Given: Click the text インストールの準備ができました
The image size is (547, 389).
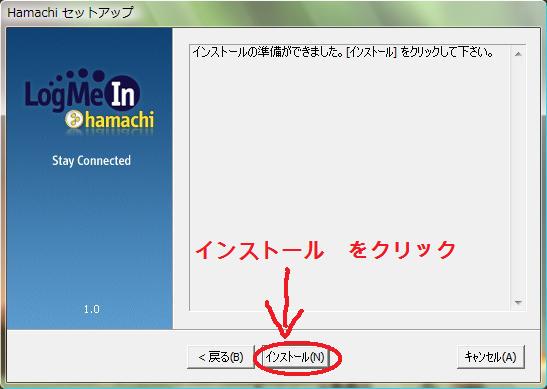Looking at the screenshot, I should (267, 52).
